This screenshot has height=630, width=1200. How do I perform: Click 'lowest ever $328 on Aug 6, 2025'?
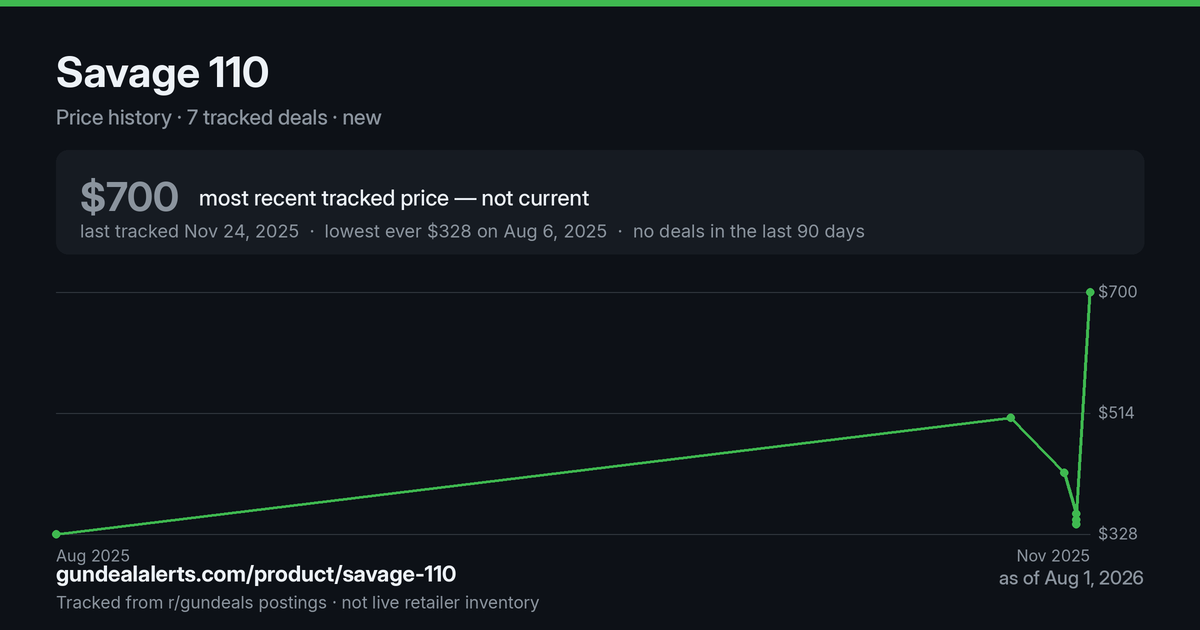[x=465, y=231]
